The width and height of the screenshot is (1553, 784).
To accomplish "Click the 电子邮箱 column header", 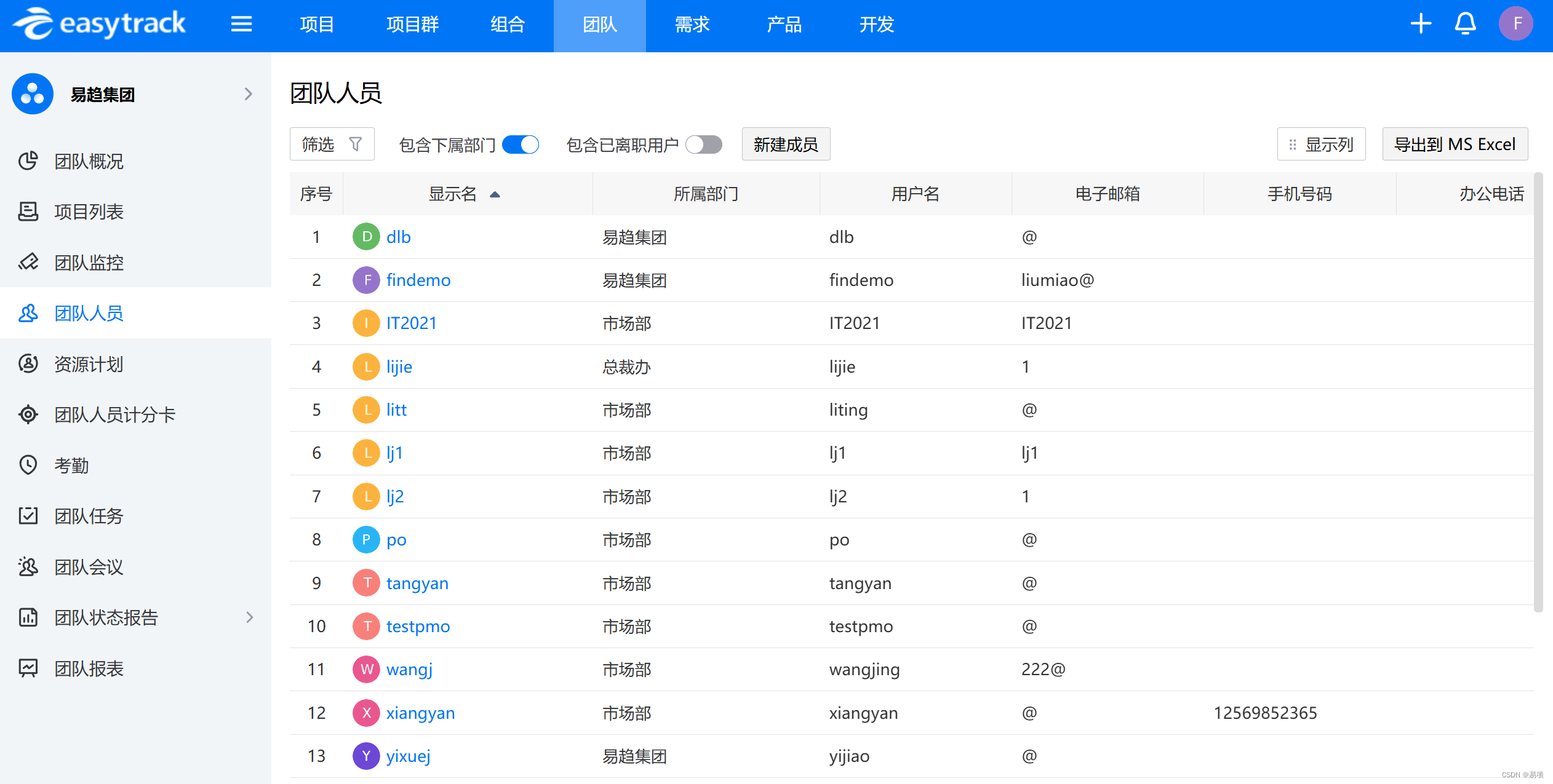I will (1108, 194).
